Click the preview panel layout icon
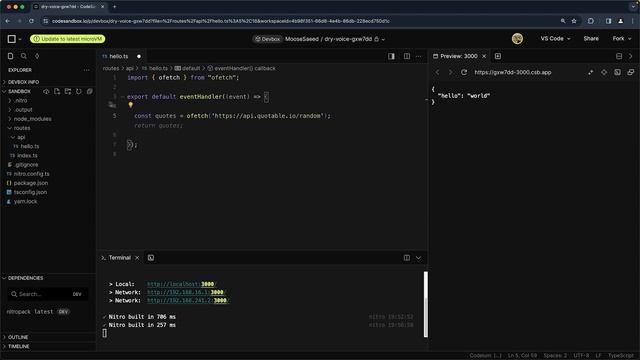Viewport: 640px width, 360px height. click(619, 56)
